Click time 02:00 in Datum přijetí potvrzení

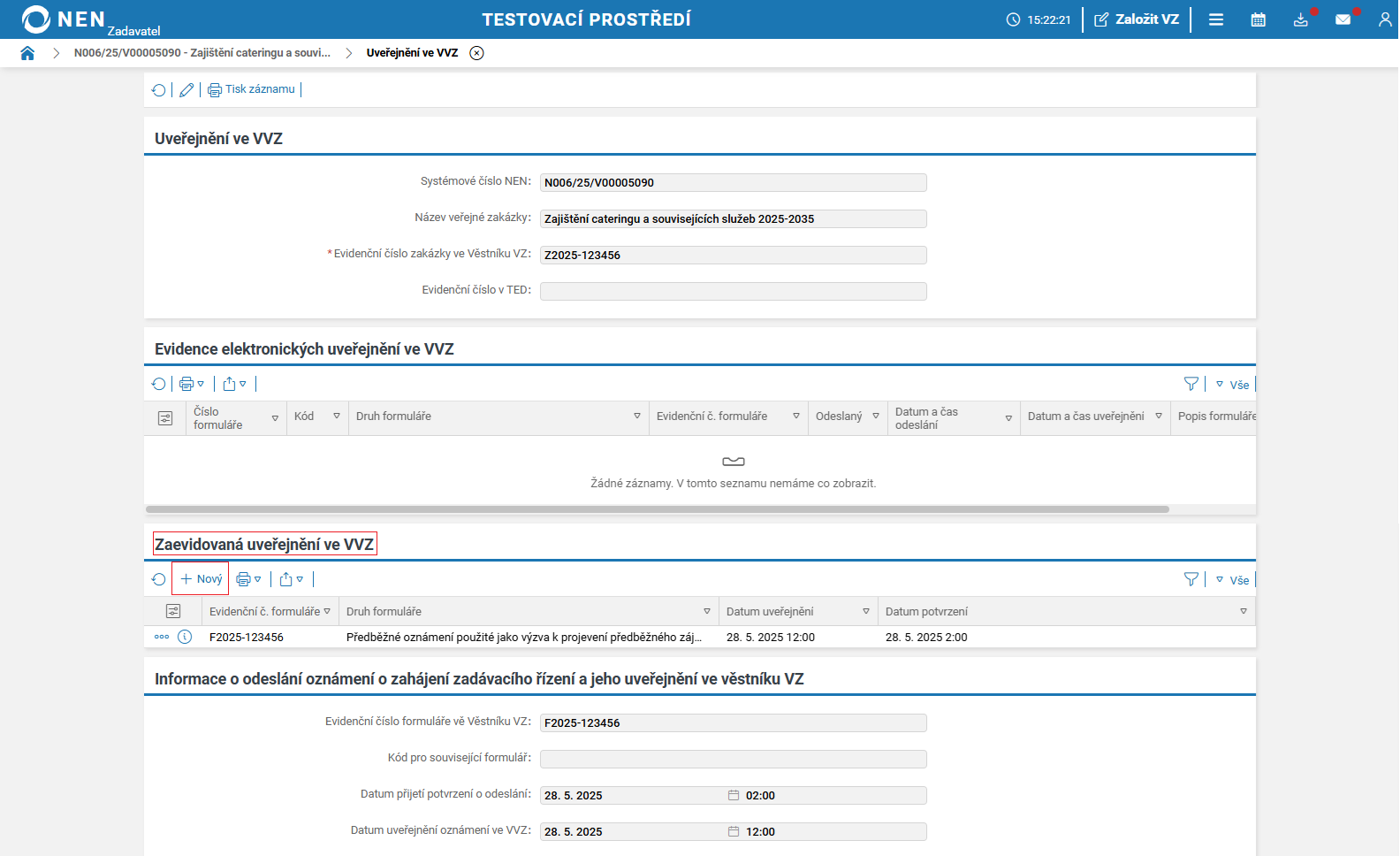click(760, 796)
